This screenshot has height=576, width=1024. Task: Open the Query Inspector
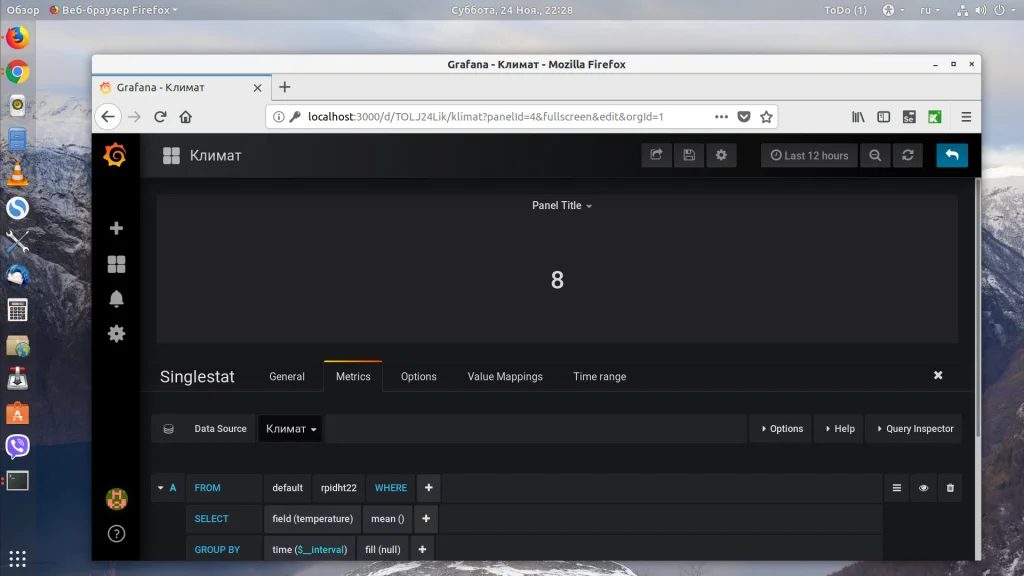pos(913,429)
